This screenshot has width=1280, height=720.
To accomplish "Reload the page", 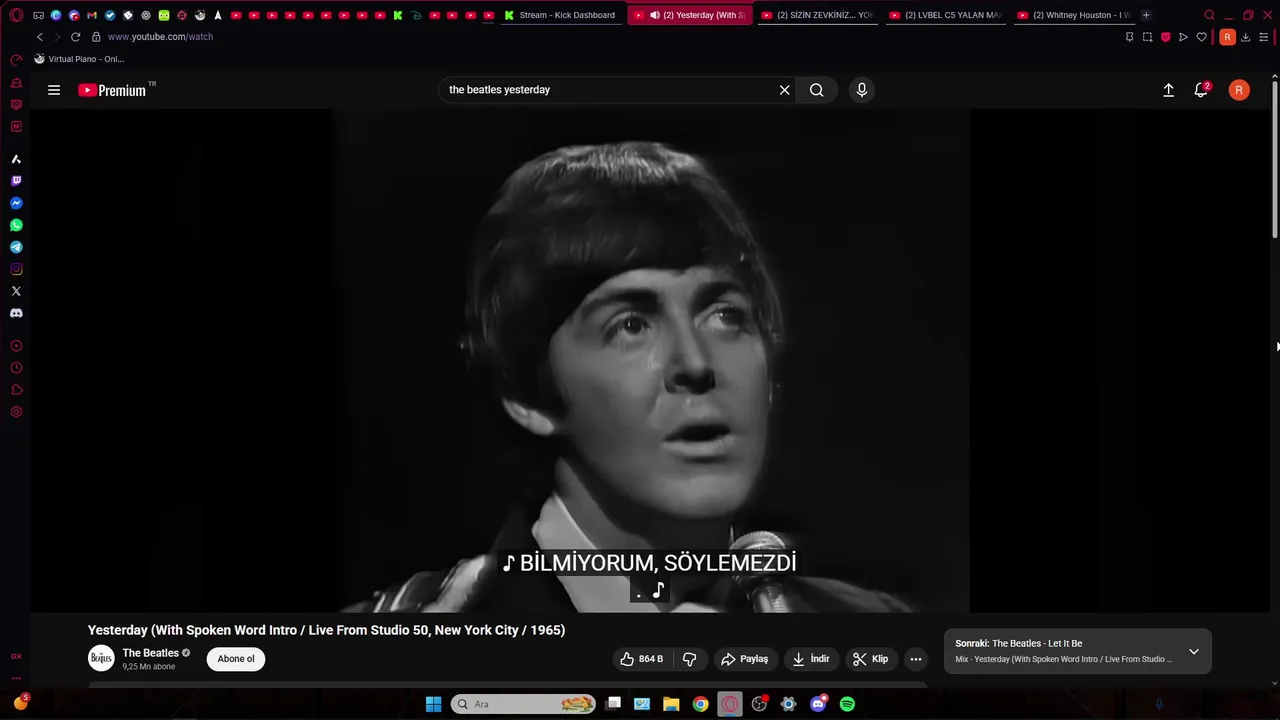I will [75, 37].
